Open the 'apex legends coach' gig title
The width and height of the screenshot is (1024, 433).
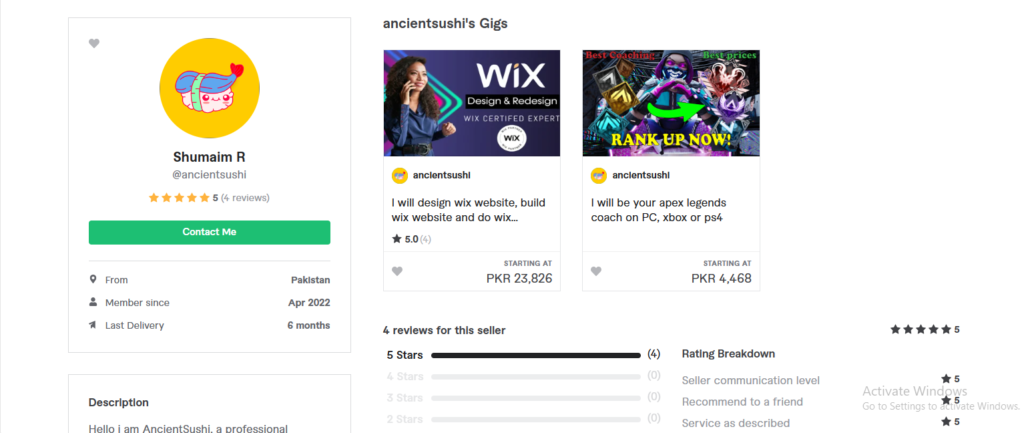658,210
